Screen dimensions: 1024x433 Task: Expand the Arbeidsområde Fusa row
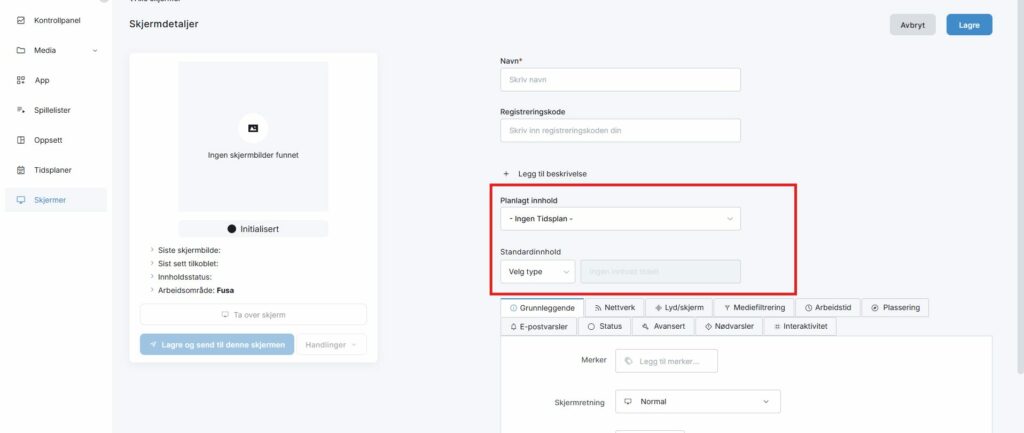click(191, 290)
